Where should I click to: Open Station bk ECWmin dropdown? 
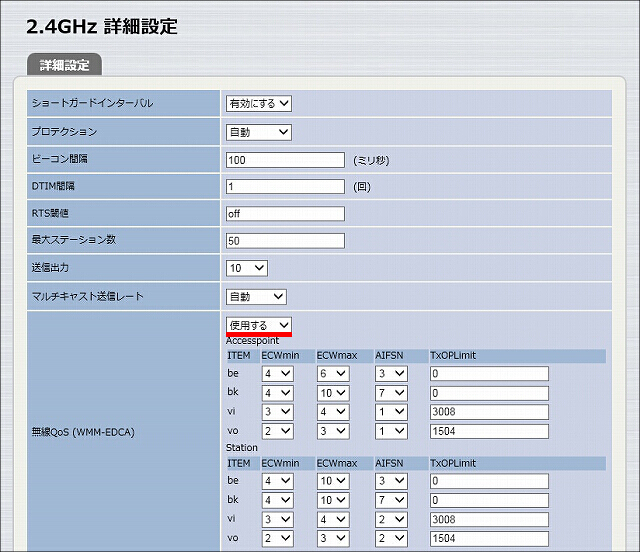[278, 501]
